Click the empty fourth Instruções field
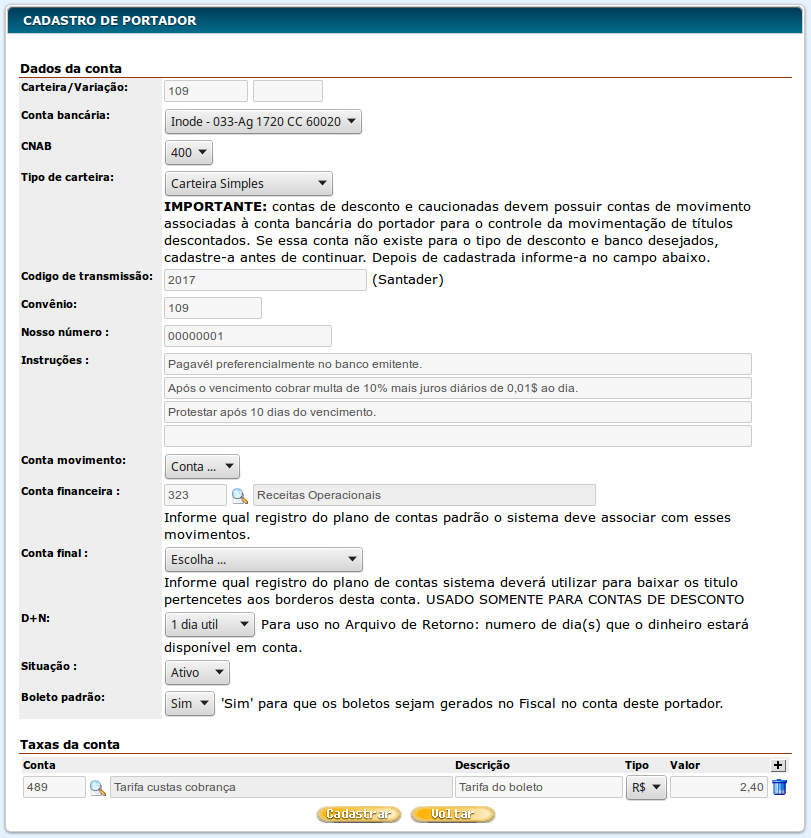811x838 pixels. click(457, 436)
